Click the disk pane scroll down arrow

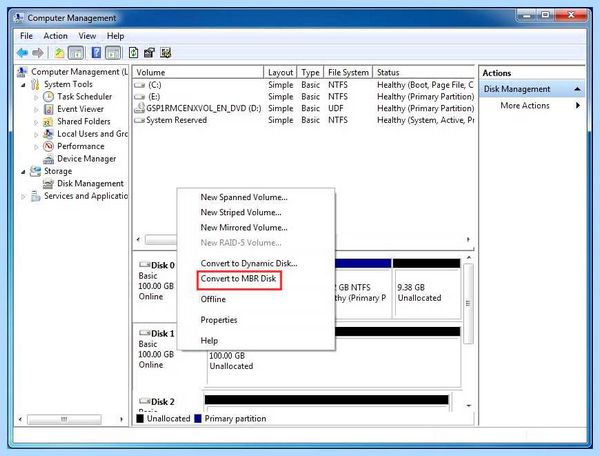tap(469, 406)
